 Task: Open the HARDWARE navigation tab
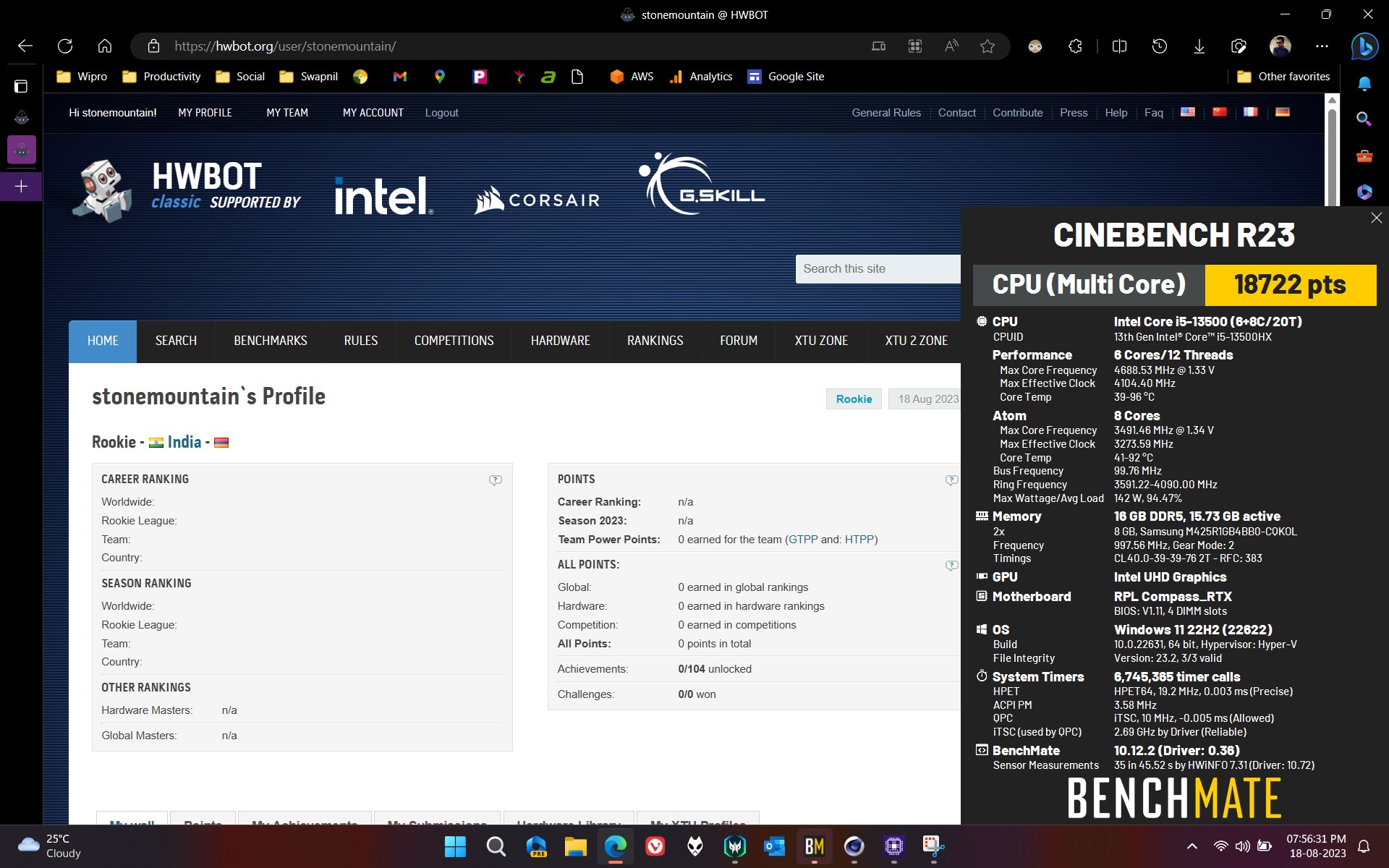click(x=560, y=341)
